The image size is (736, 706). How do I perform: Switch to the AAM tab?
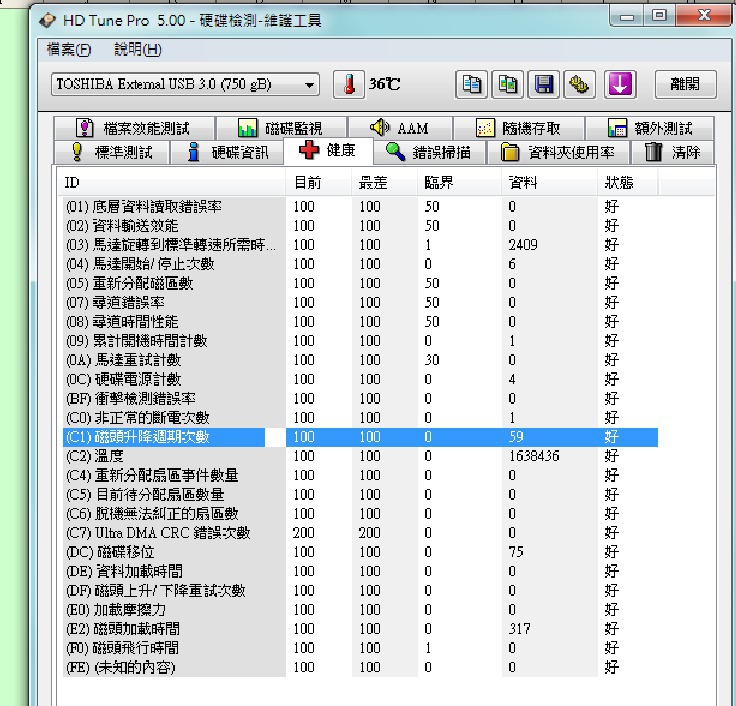point(400,128)
